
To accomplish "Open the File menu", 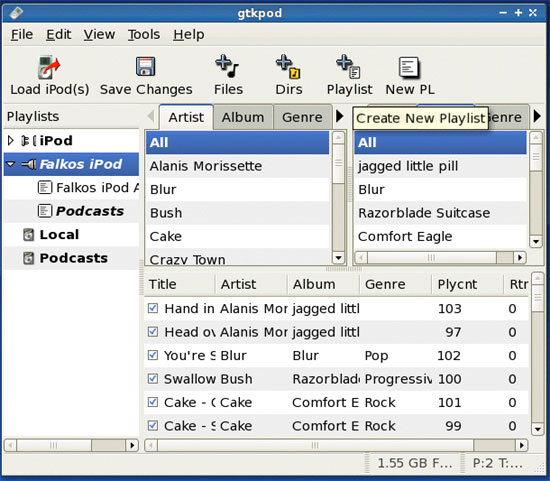I will click(22, 34).
